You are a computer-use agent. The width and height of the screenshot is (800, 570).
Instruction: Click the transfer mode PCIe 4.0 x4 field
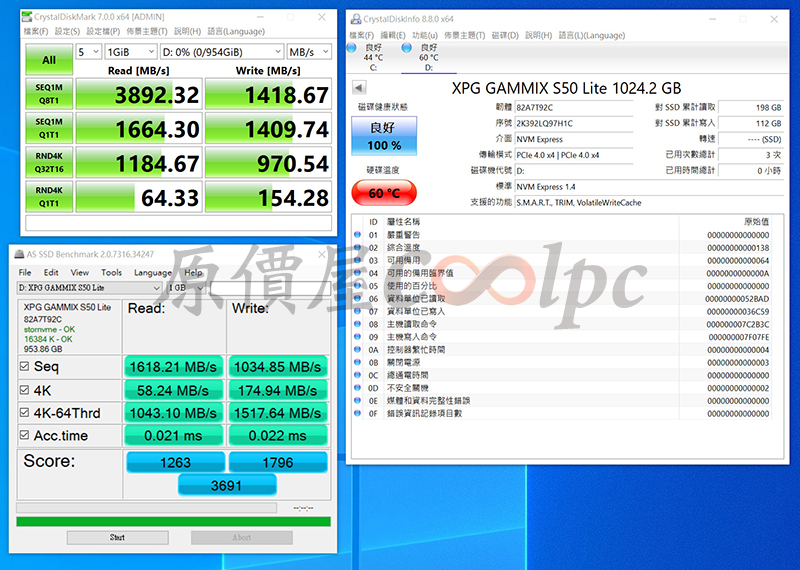(574, 155)
